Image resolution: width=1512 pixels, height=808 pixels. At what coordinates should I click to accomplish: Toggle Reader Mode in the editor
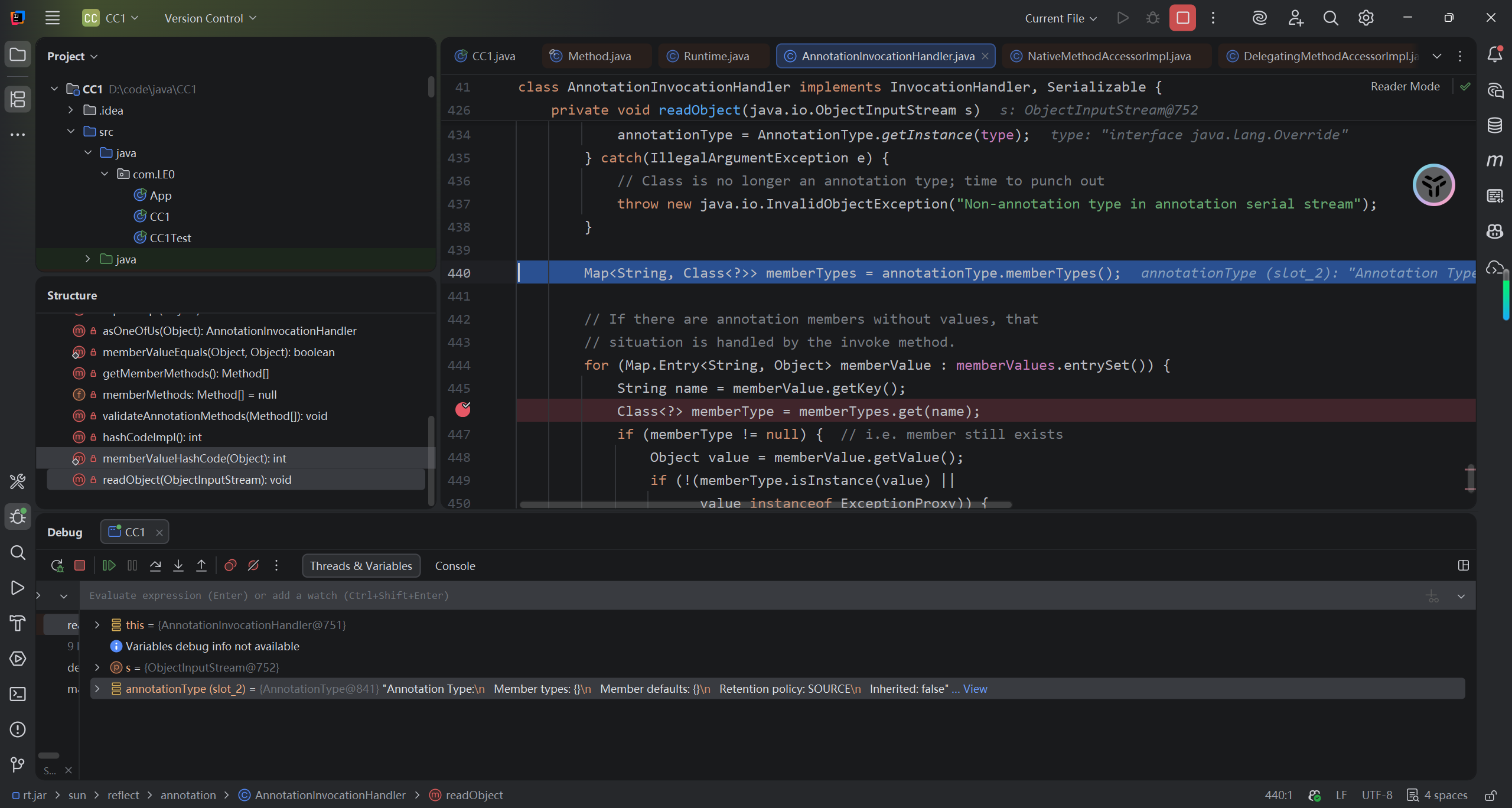[1405, 86]
